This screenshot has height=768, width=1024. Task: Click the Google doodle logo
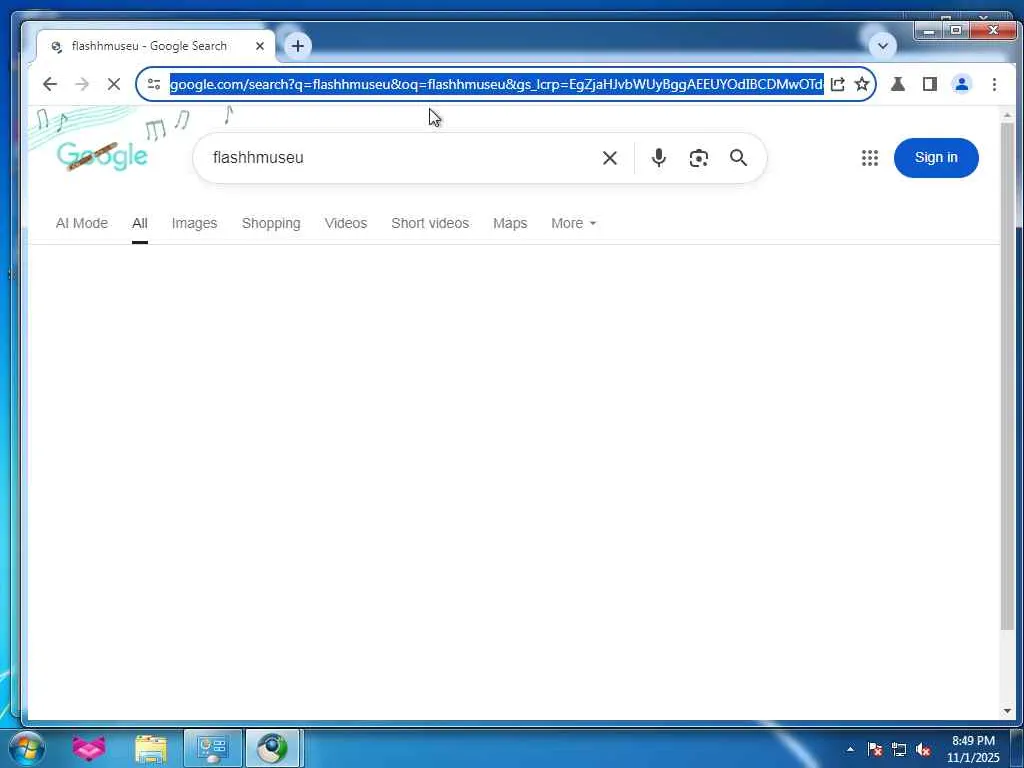[102, 156]
